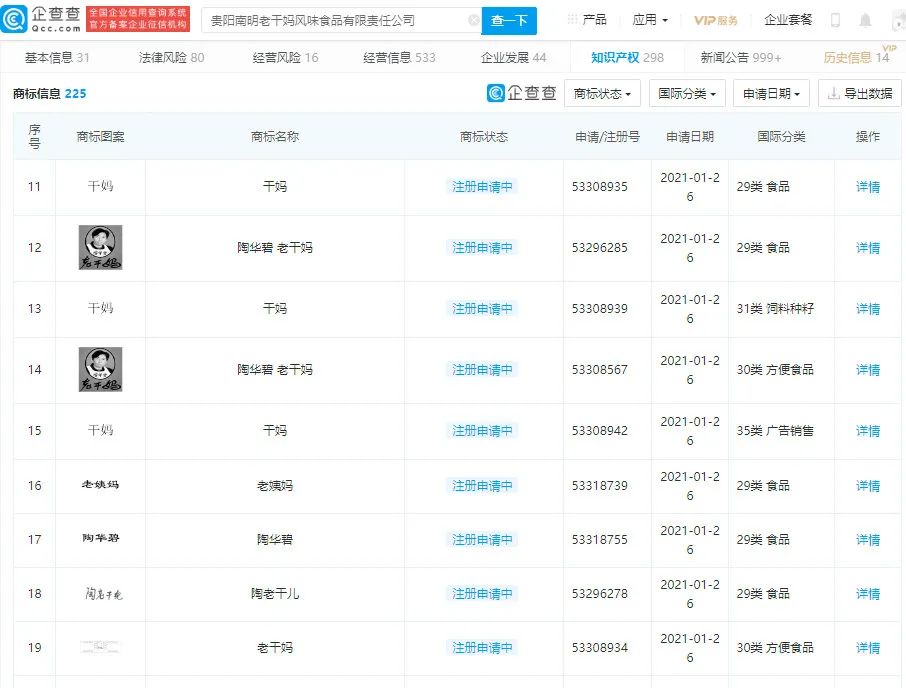This screenshot has height=688, width=906.
Task: Click trademark name 陶老干儿
Action: point(274,594)
